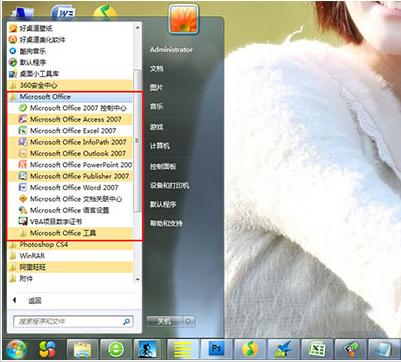Open Microsoft Office InfoPath 2007 icon
This screenshot has width=401, height=362.
[x=23, y=142]
